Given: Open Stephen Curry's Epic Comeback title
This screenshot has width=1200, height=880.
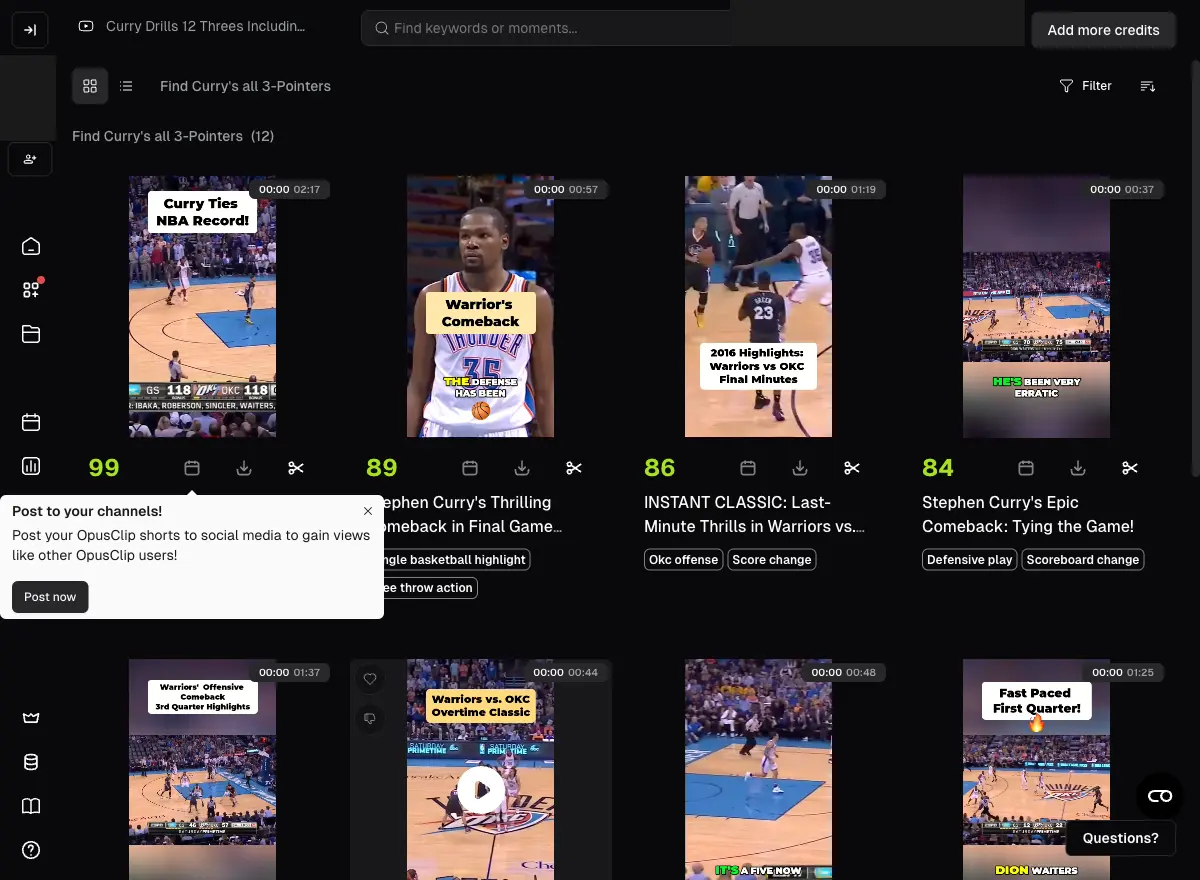Looking at the screenshot, I should (x=1028, y=514).
